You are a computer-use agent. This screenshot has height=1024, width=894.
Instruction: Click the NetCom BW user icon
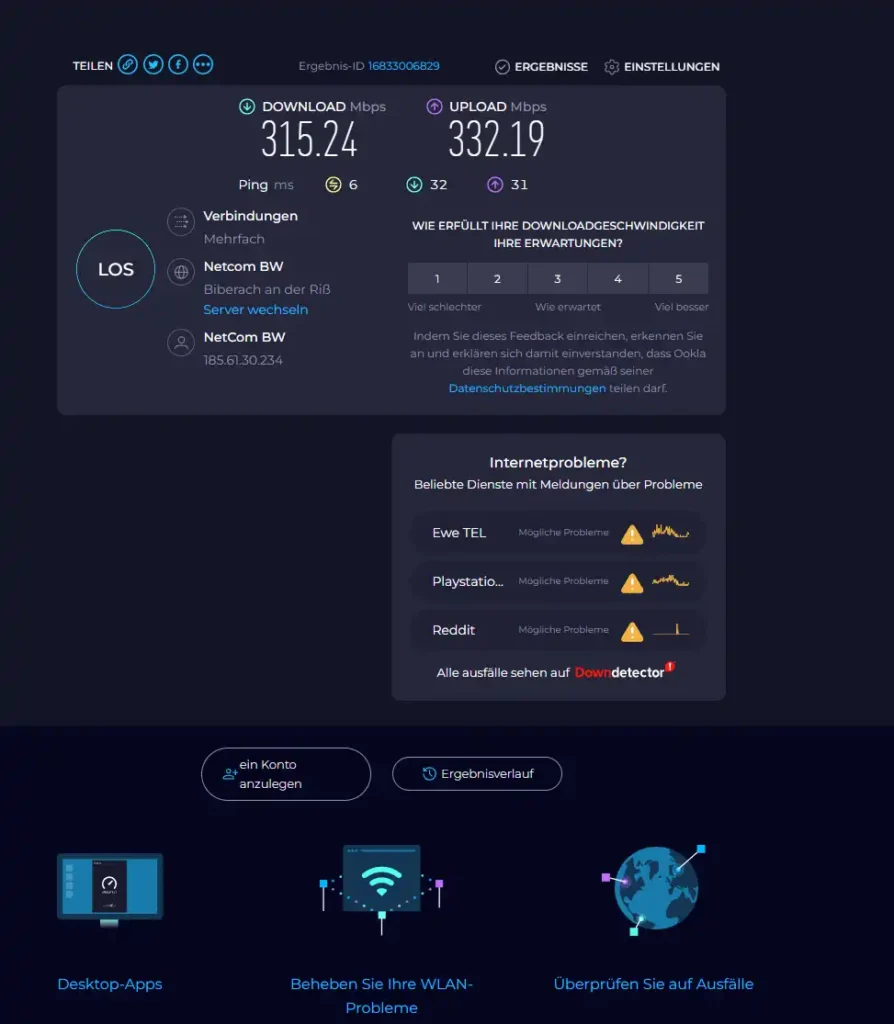pos(181,342)
